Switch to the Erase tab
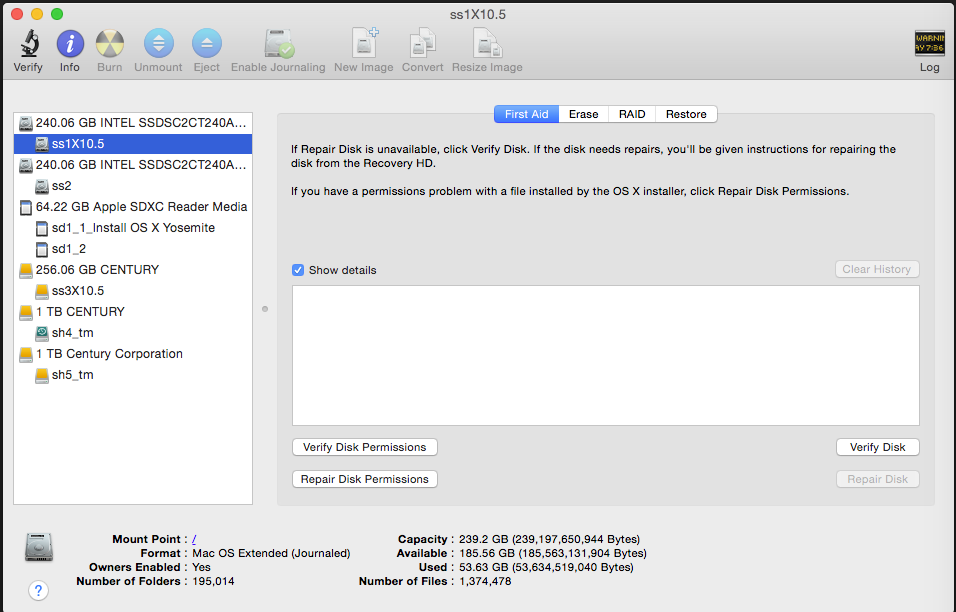The width and height of the screenshot is (956, 612). 583,114
